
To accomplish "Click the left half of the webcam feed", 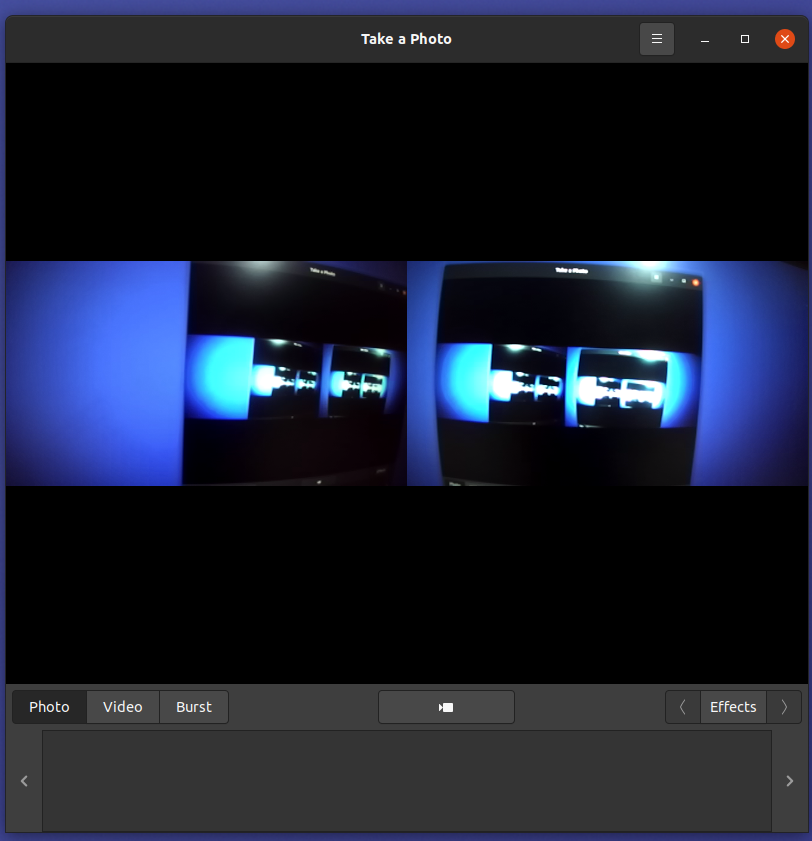I will tap(206, 373).
